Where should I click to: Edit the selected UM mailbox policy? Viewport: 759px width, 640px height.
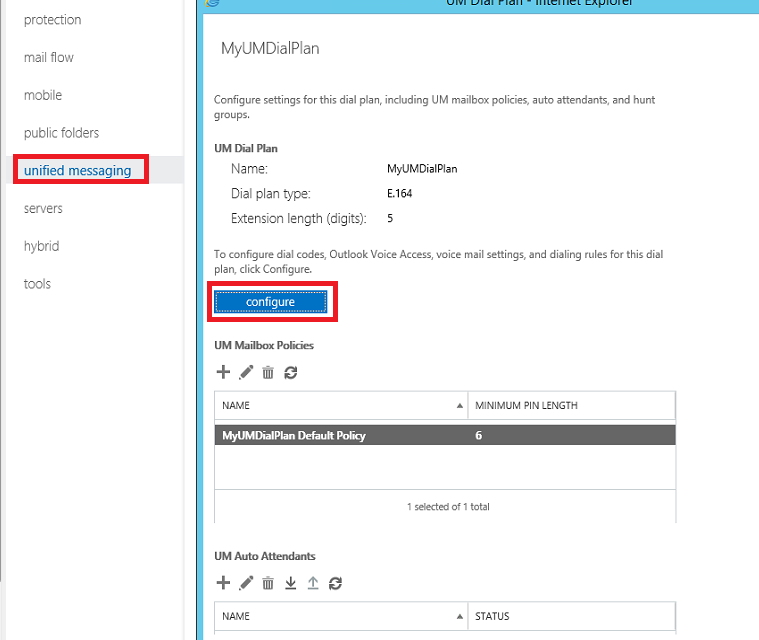[246, 373]
